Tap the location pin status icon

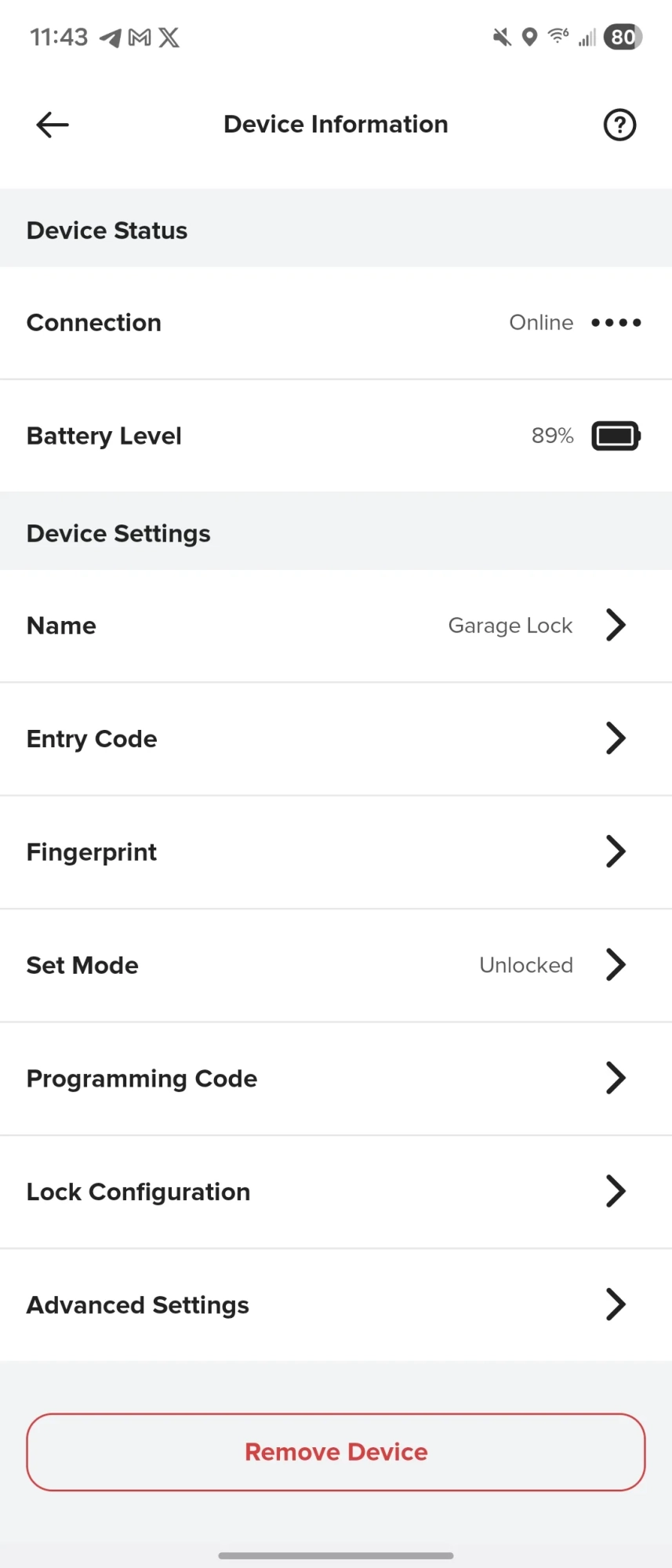pos(530,37)
